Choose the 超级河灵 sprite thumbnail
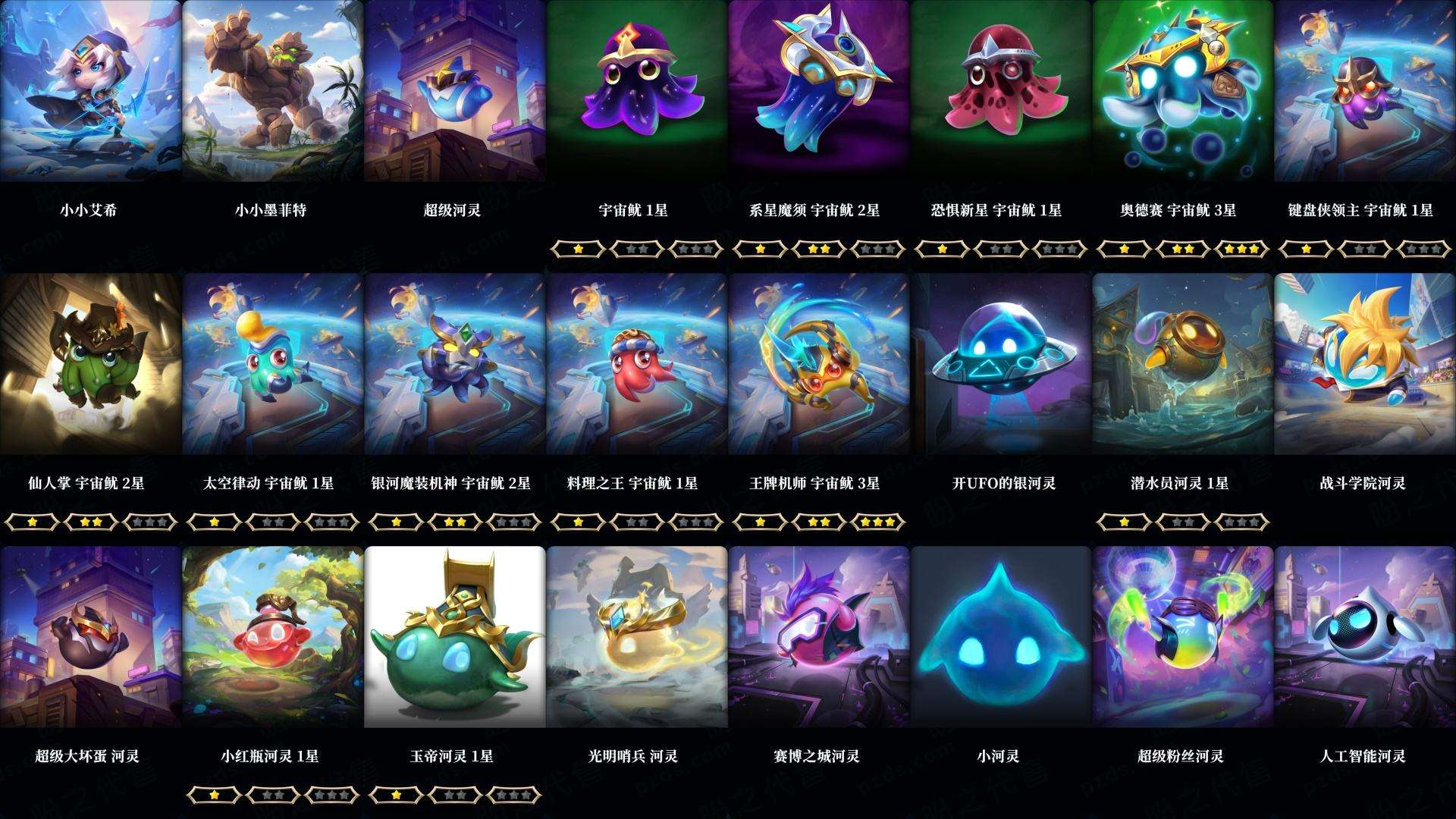The image size is (1456, 819). click(454, 91)
